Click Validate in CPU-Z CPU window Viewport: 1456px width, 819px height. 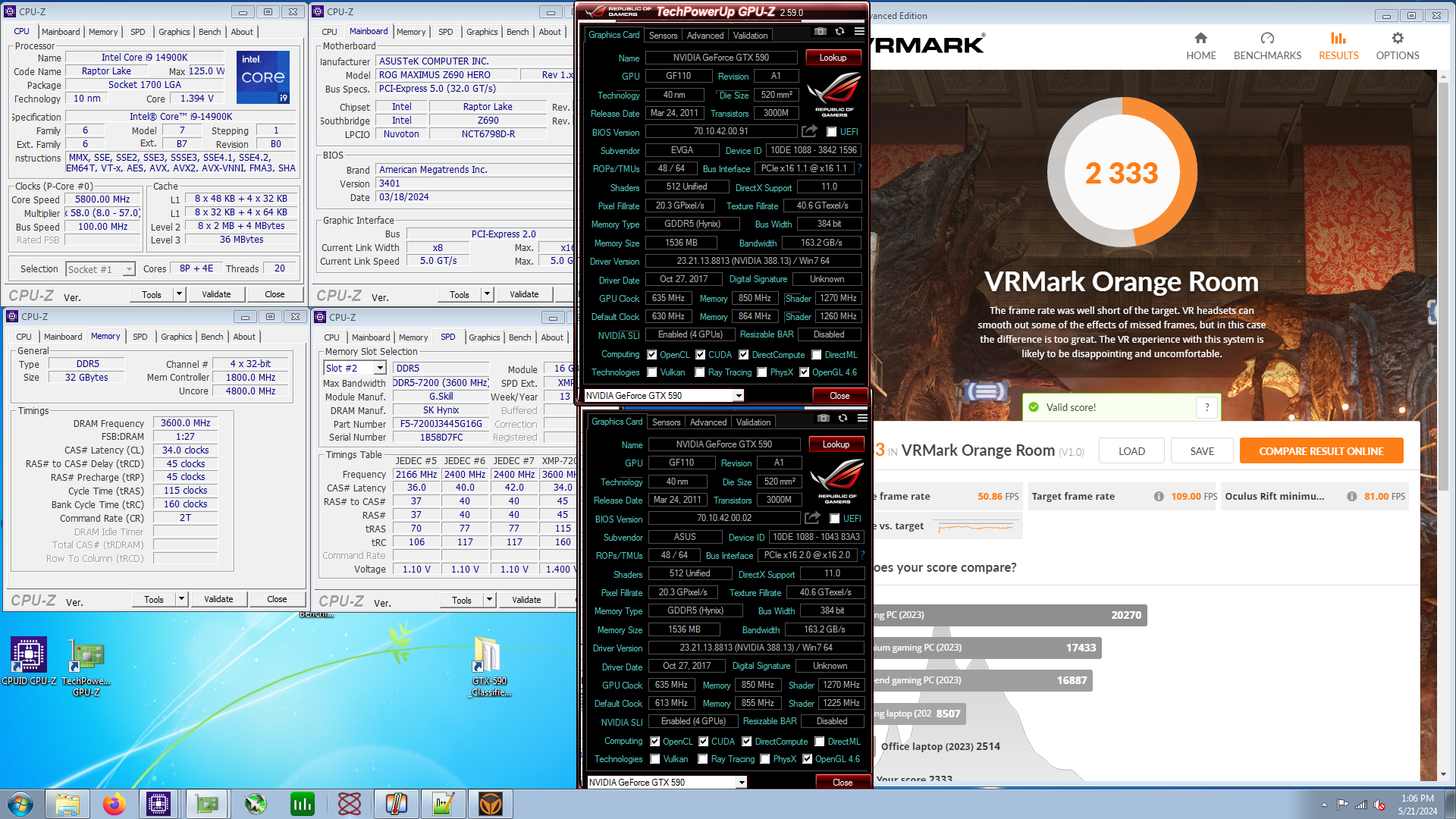[x=216, y=294]
